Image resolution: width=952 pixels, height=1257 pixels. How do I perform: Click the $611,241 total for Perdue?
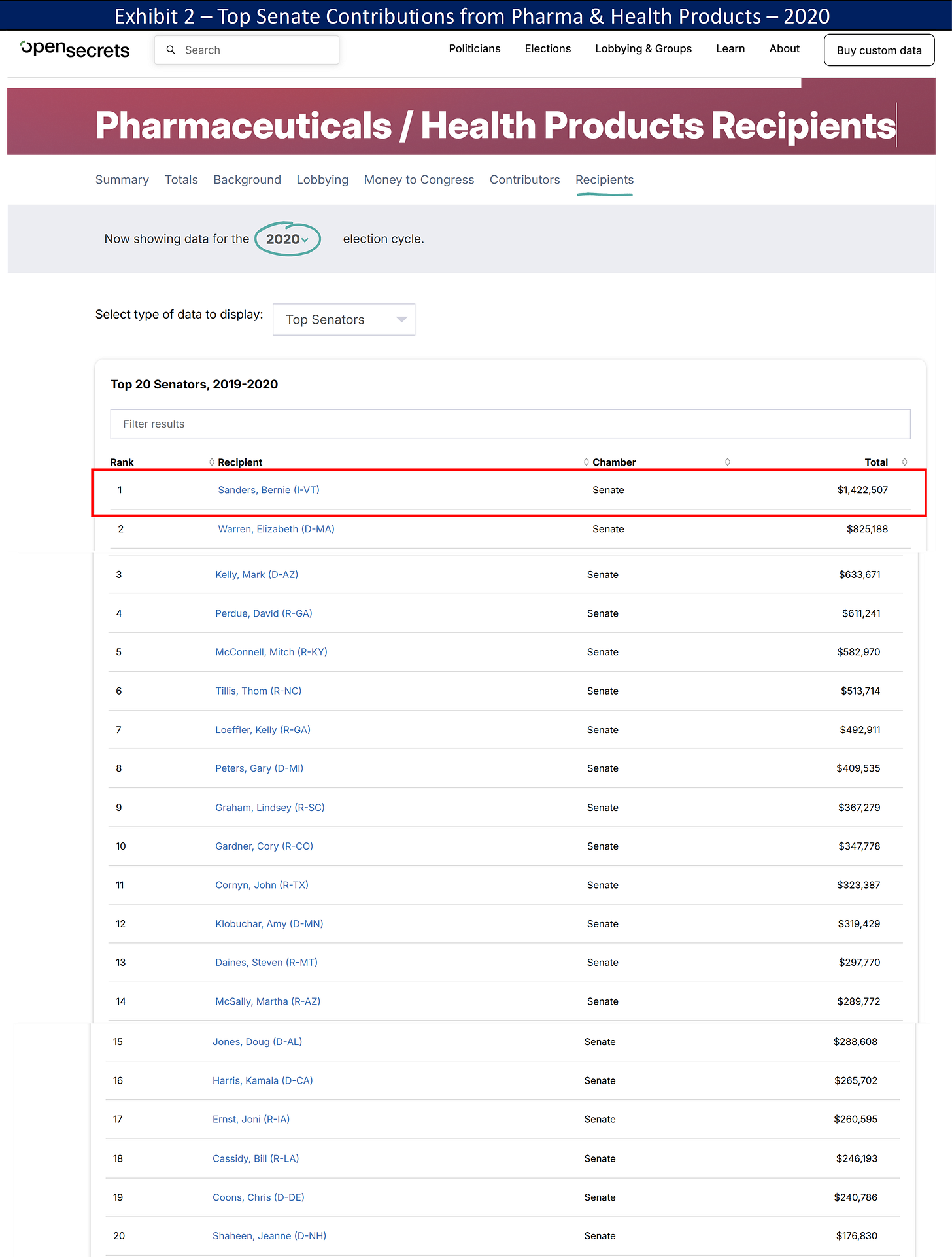861,613
